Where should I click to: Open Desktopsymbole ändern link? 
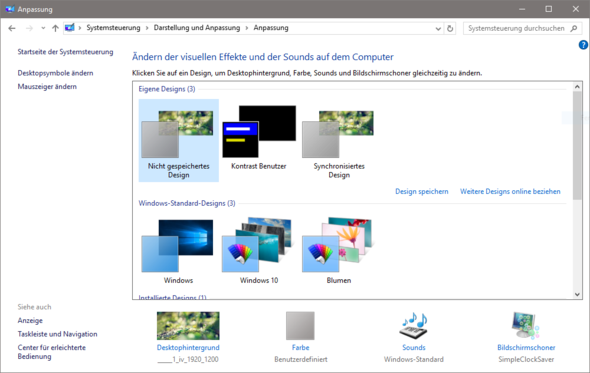pyautogui.click(x=55, y=73)
